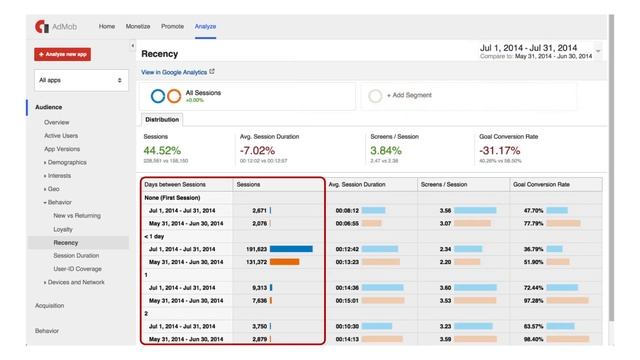Open the User-ID Coverage report
The height and width of the screenshot is (360, 640).
pos(78,269)
